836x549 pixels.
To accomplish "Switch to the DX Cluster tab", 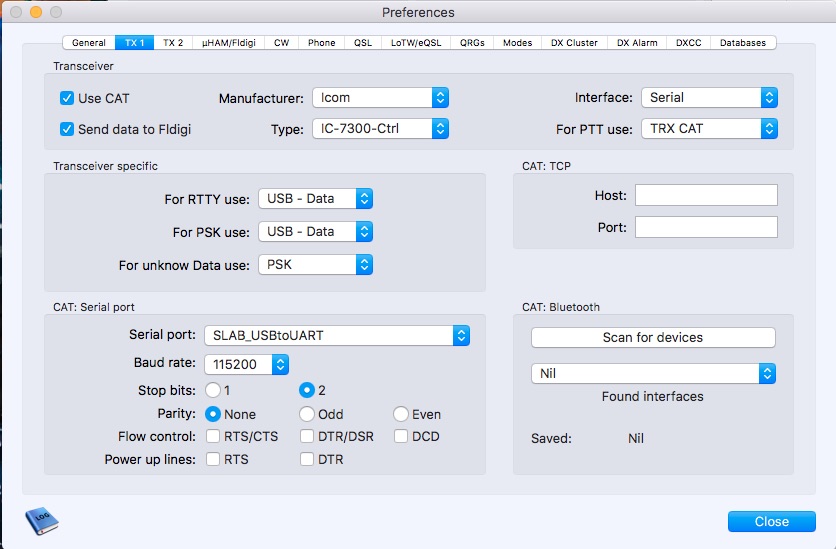I will (574, 43).
